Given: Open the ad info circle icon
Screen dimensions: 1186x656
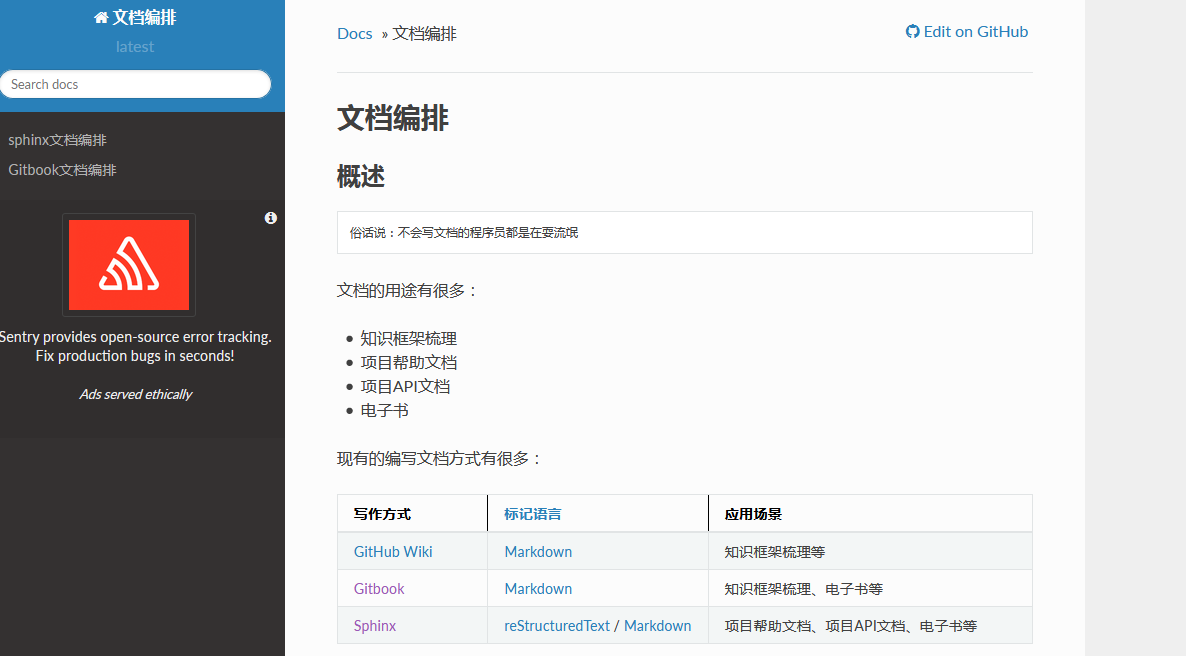Looking at the screenshot, I should (x=271, y=218).
